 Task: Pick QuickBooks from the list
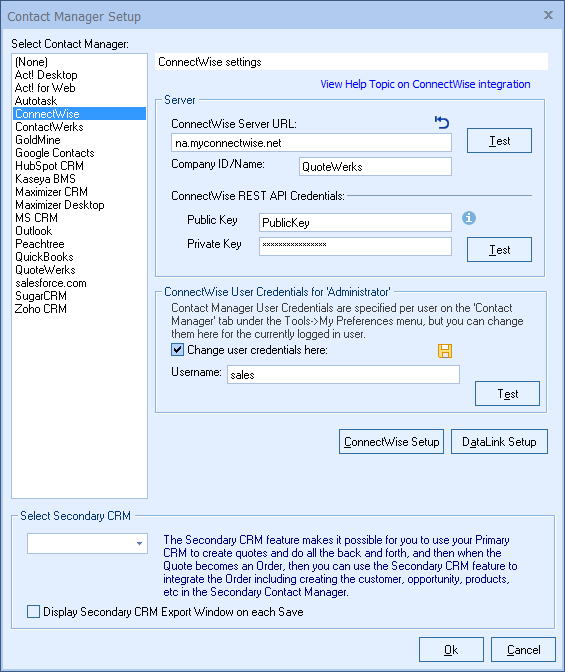(x=79, y=257)
